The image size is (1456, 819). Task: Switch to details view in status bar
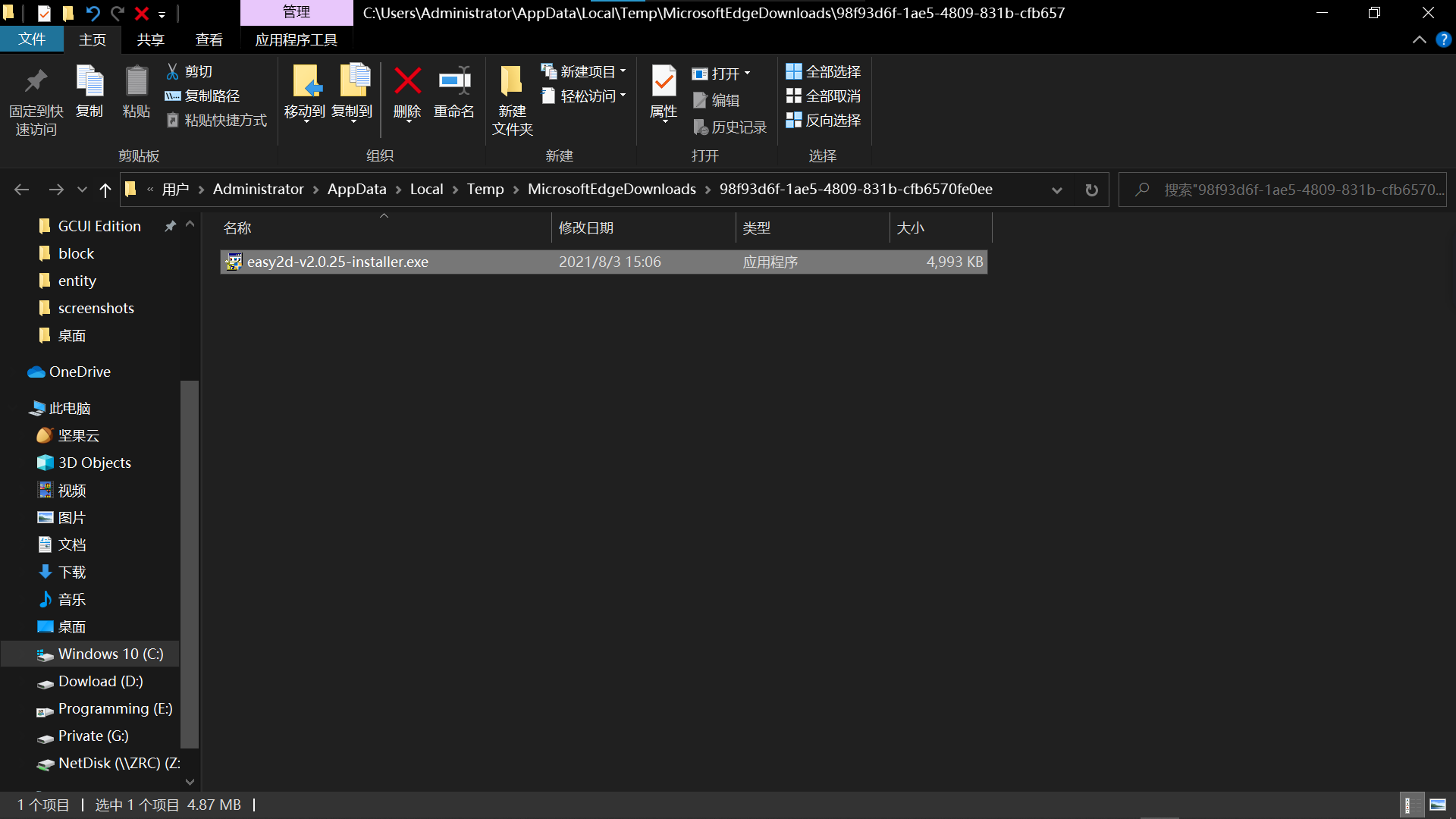pyautogui.click(x=1411, y=805)
